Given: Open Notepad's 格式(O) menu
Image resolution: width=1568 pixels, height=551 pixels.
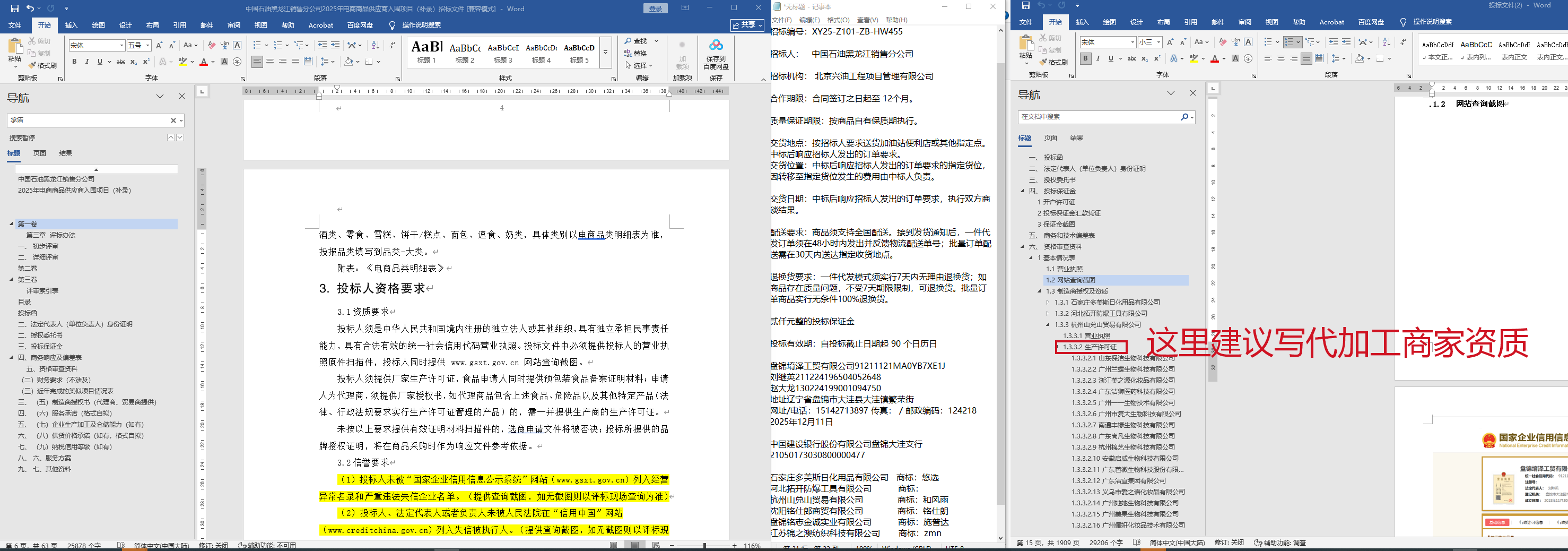Looking at the screenshot, I should pos(838,20).
